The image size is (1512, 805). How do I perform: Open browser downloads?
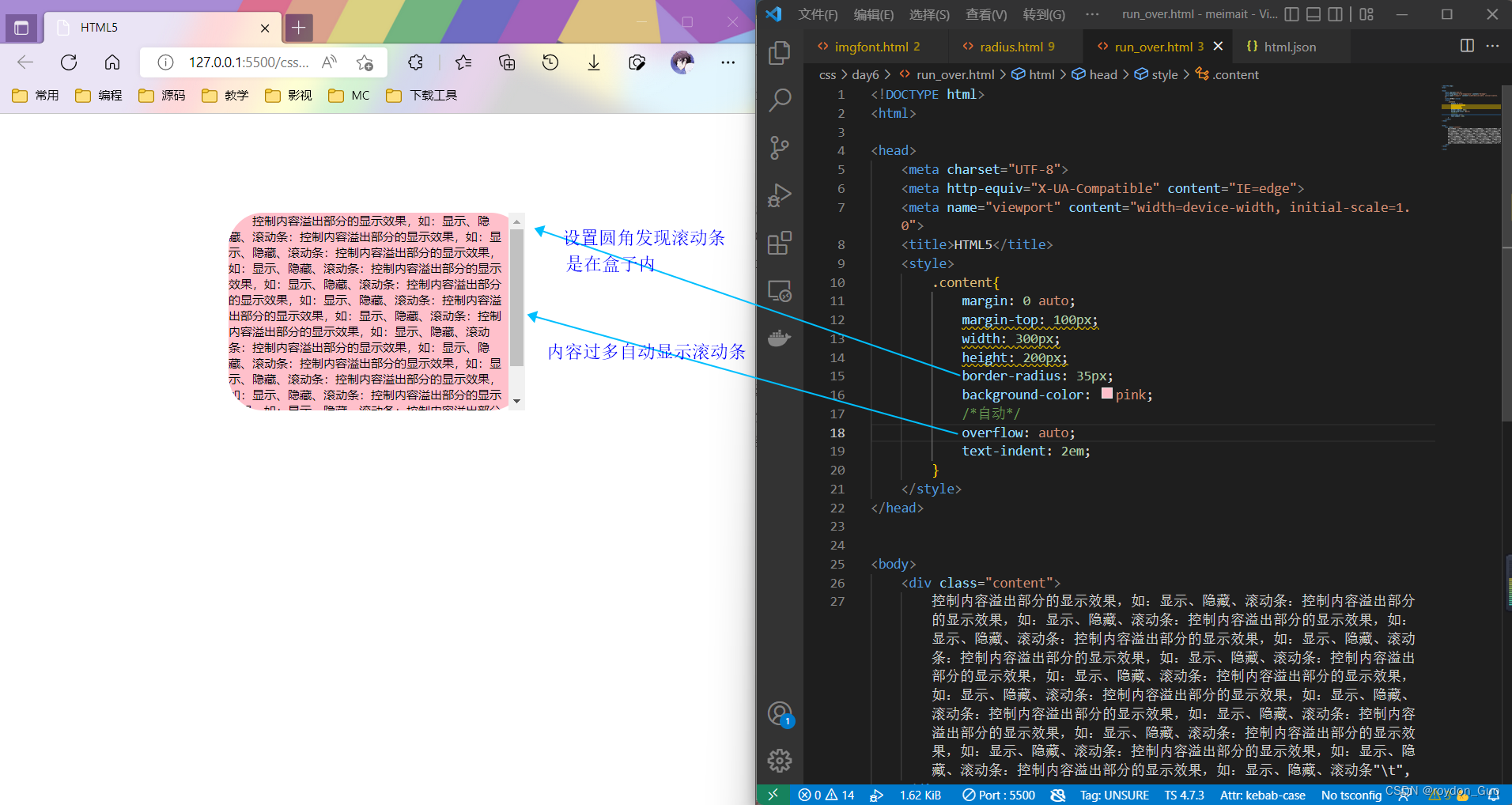pyautogui.click(x=594, y=62)
